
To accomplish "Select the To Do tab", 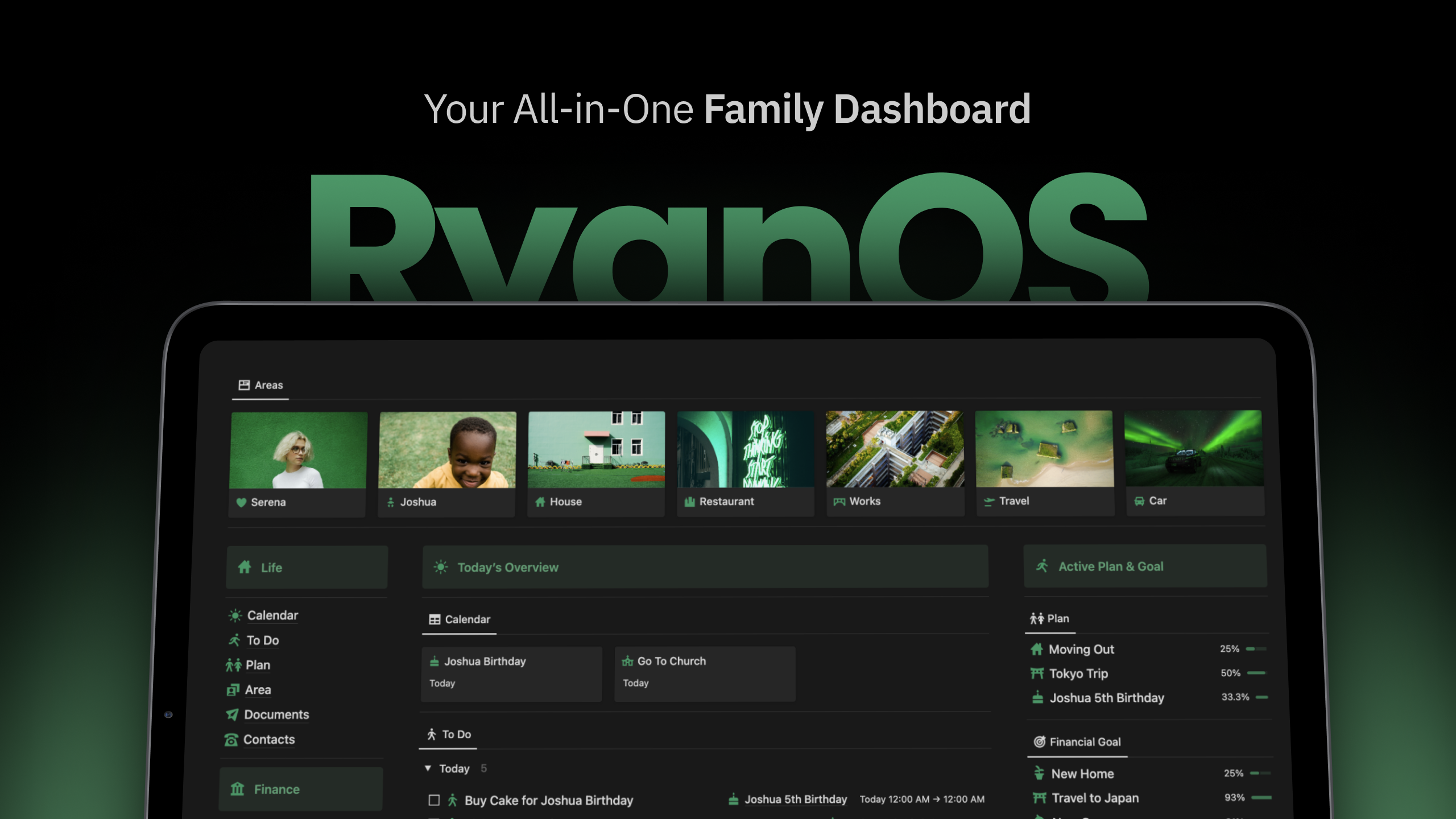I will tap(449, 734).
